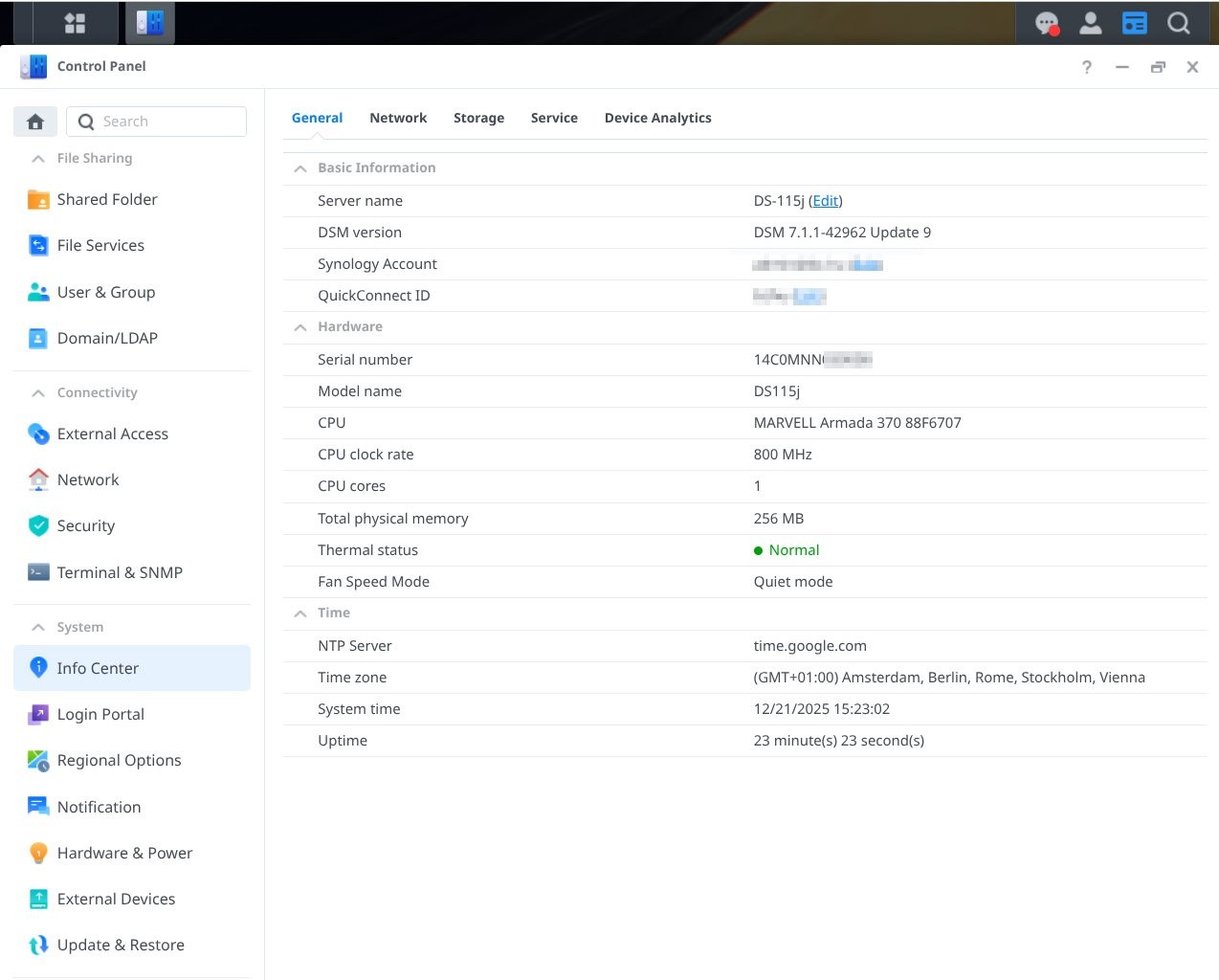Switch to the General tab
The height and width of the screenshot is (980, 1219).
coord(317,118)
